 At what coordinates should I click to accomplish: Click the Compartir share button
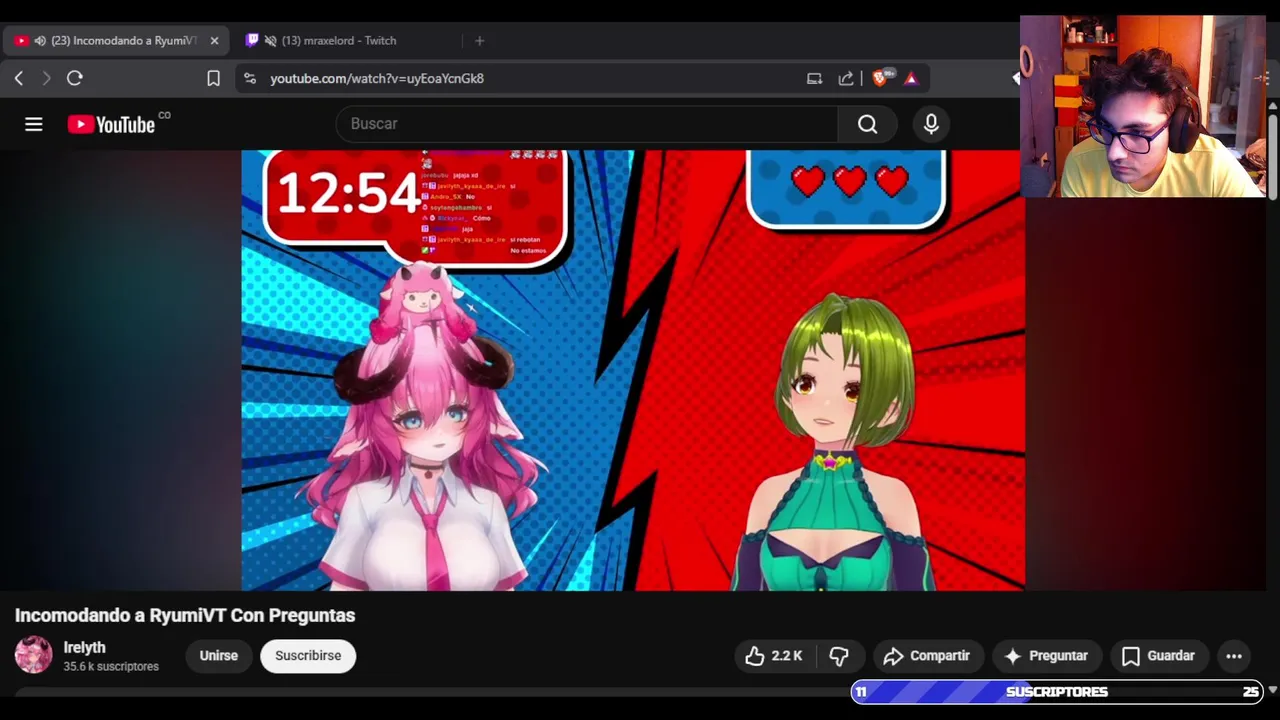tap(927, 656)
